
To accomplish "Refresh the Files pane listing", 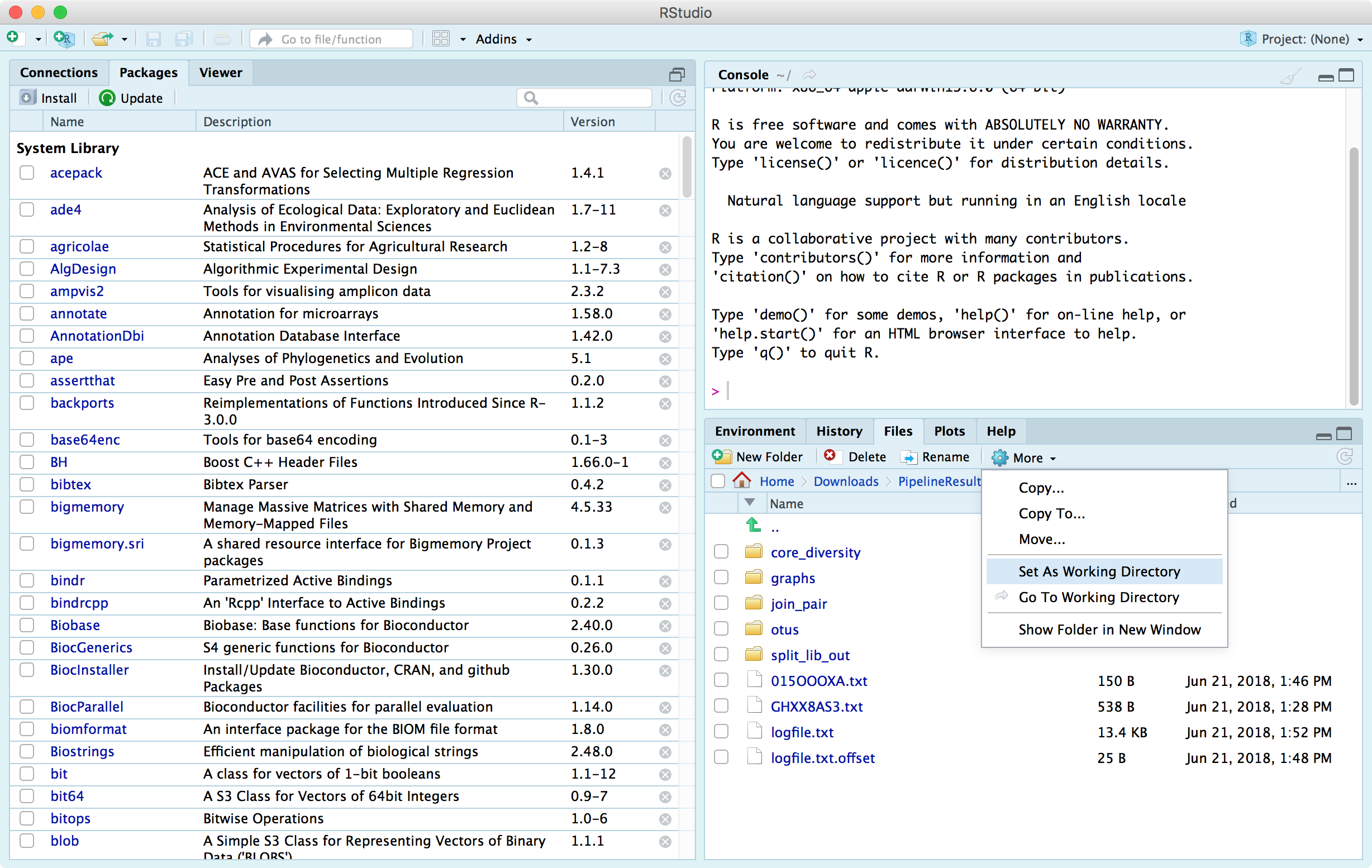I will tap(1345, 456).
